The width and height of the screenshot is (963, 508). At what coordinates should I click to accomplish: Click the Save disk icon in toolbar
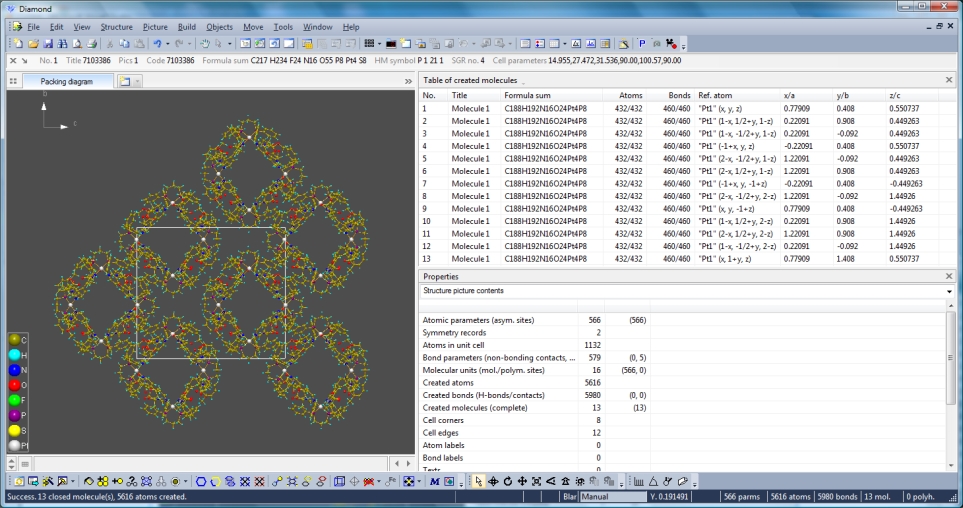[47, 44]
